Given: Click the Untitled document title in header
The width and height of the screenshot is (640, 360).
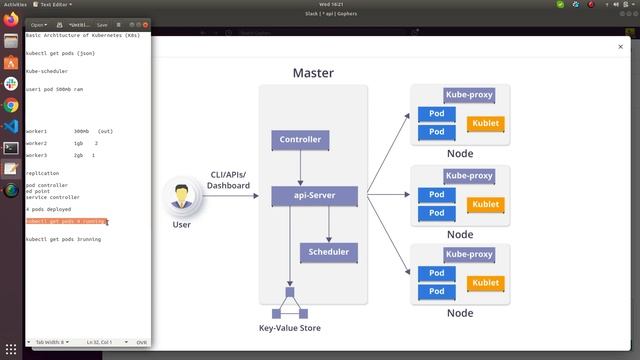Looking at the screenshot, I should 79,25.
